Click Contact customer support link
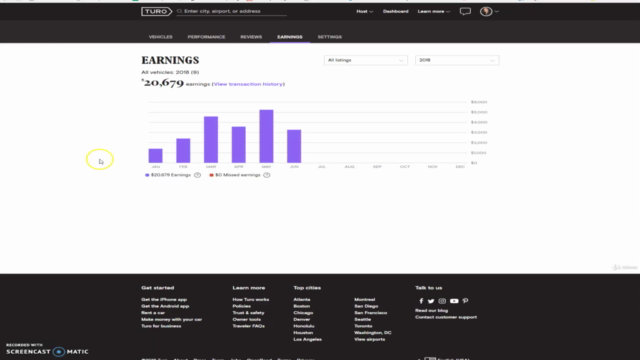Screen dimensions: 640x360 point(446,317)
